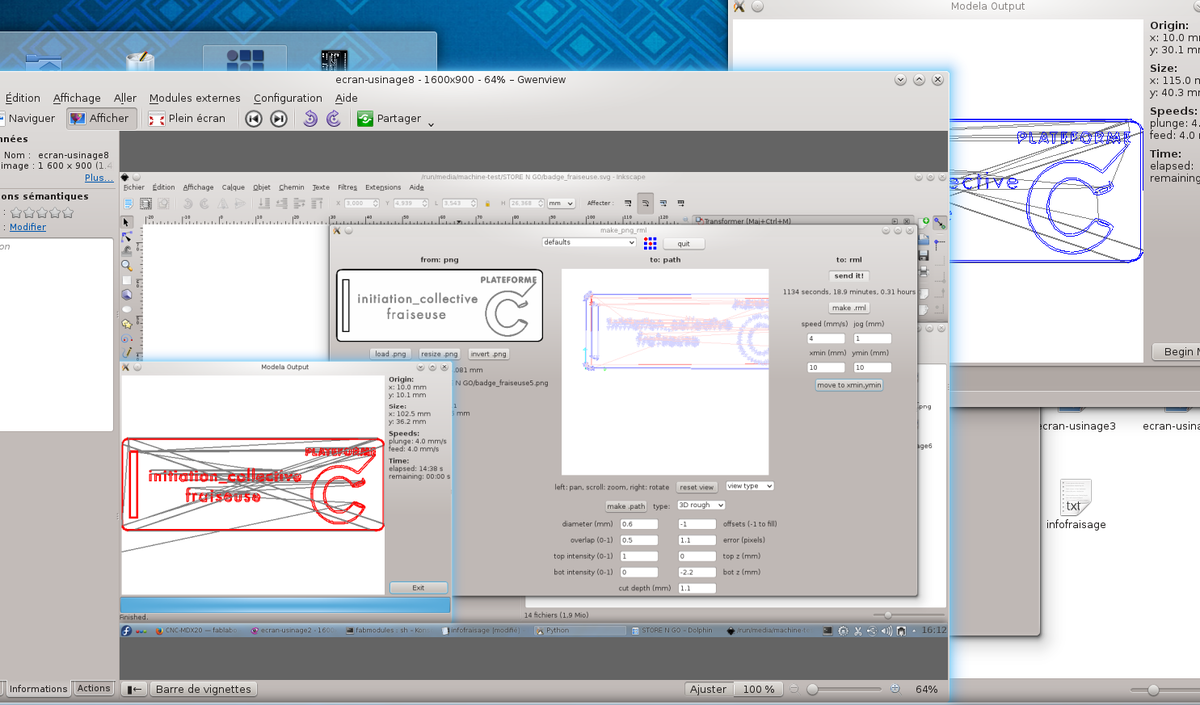Click the Modifier link
This screenshot has width=1200, height=705.
(27, 227)
